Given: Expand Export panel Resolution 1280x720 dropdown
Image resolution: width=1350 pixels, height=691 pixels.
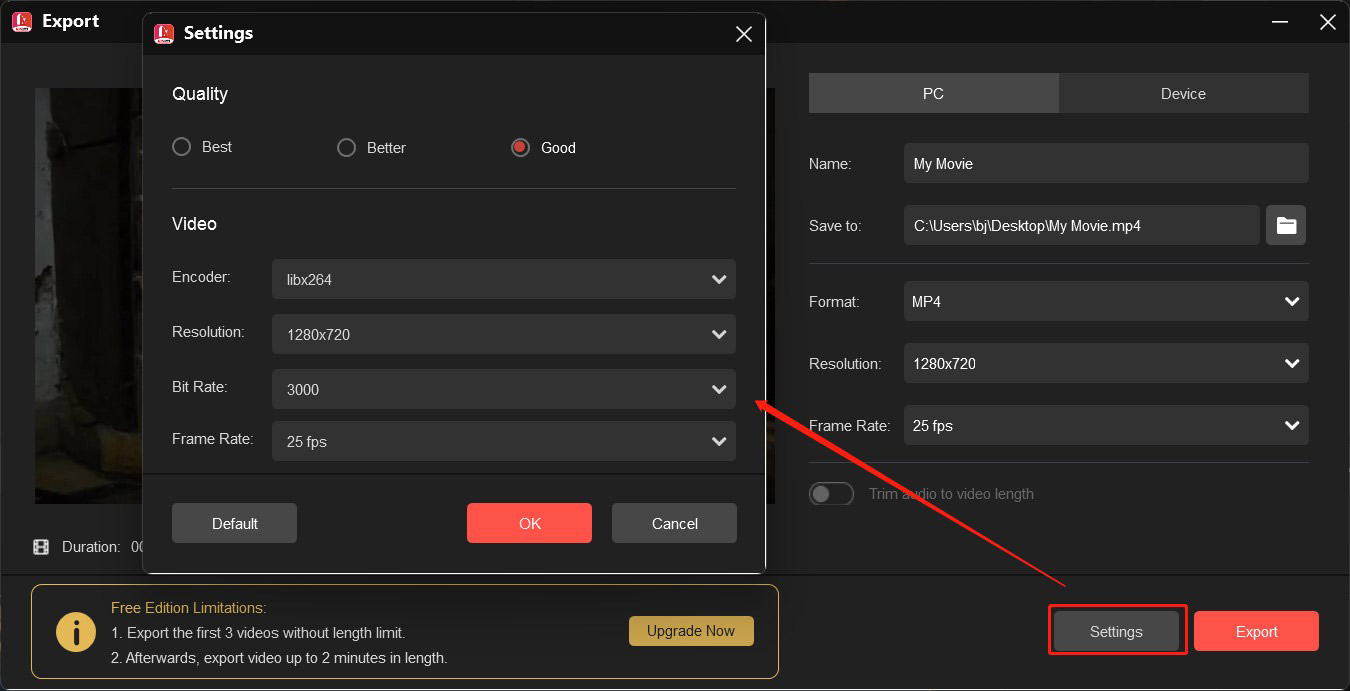Looking at the screenshot, I should click(x=1106, y=363).
